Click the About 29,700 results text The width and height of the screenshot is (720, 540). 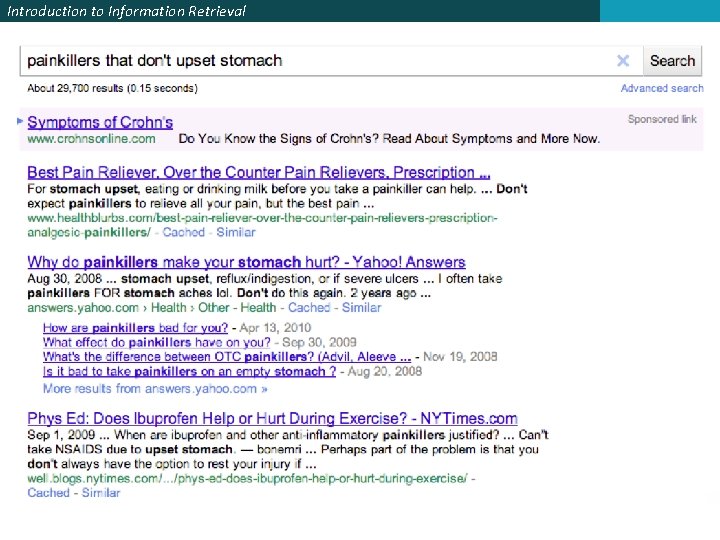point(112,88)
